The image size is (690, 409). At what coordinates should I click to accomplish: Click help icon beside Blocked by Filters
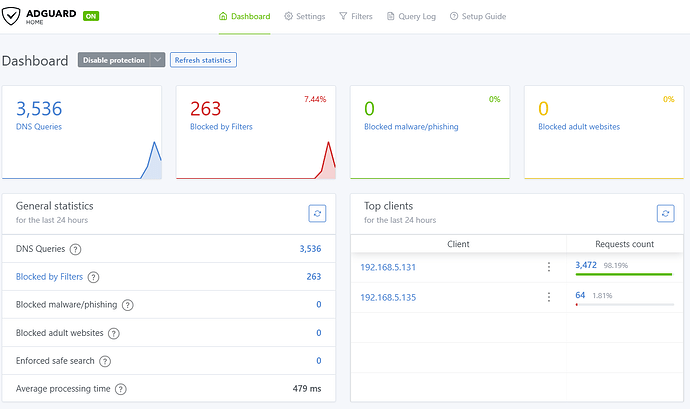92,277
